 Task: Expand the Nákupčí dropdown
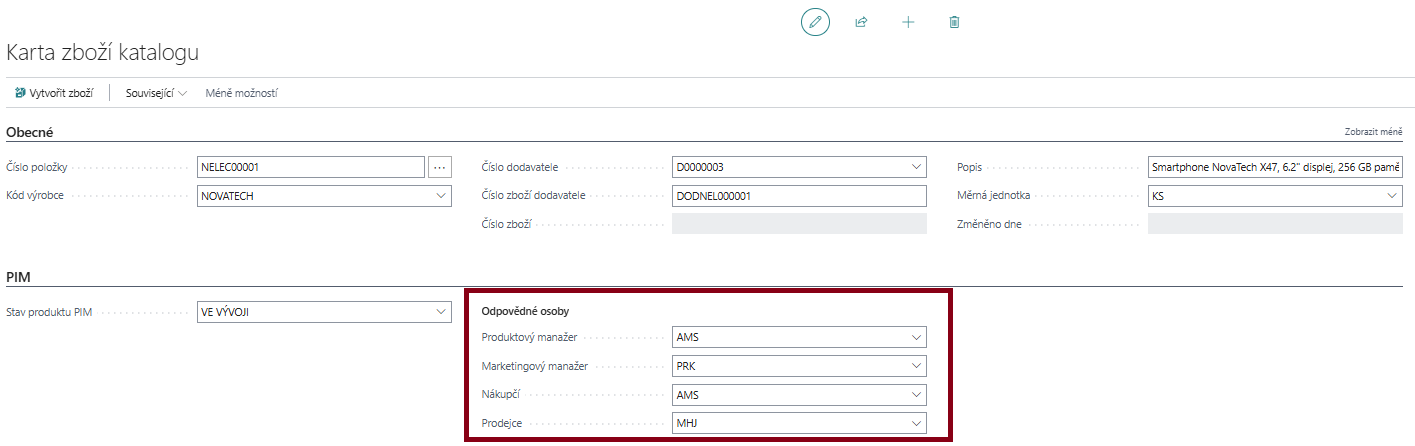[916, 395]
